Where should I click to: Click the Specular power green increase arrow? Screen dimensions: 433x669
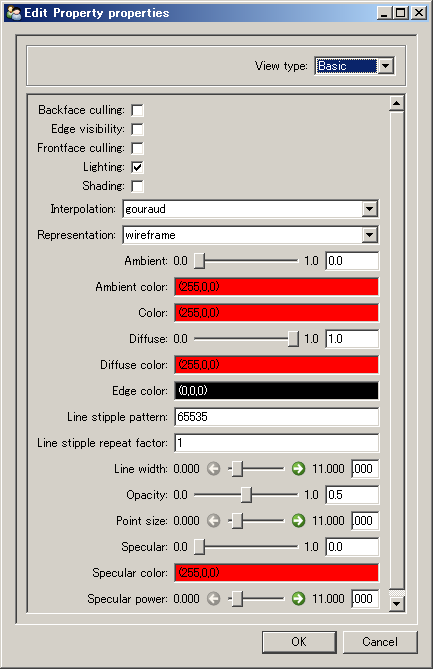click(298, 599)
